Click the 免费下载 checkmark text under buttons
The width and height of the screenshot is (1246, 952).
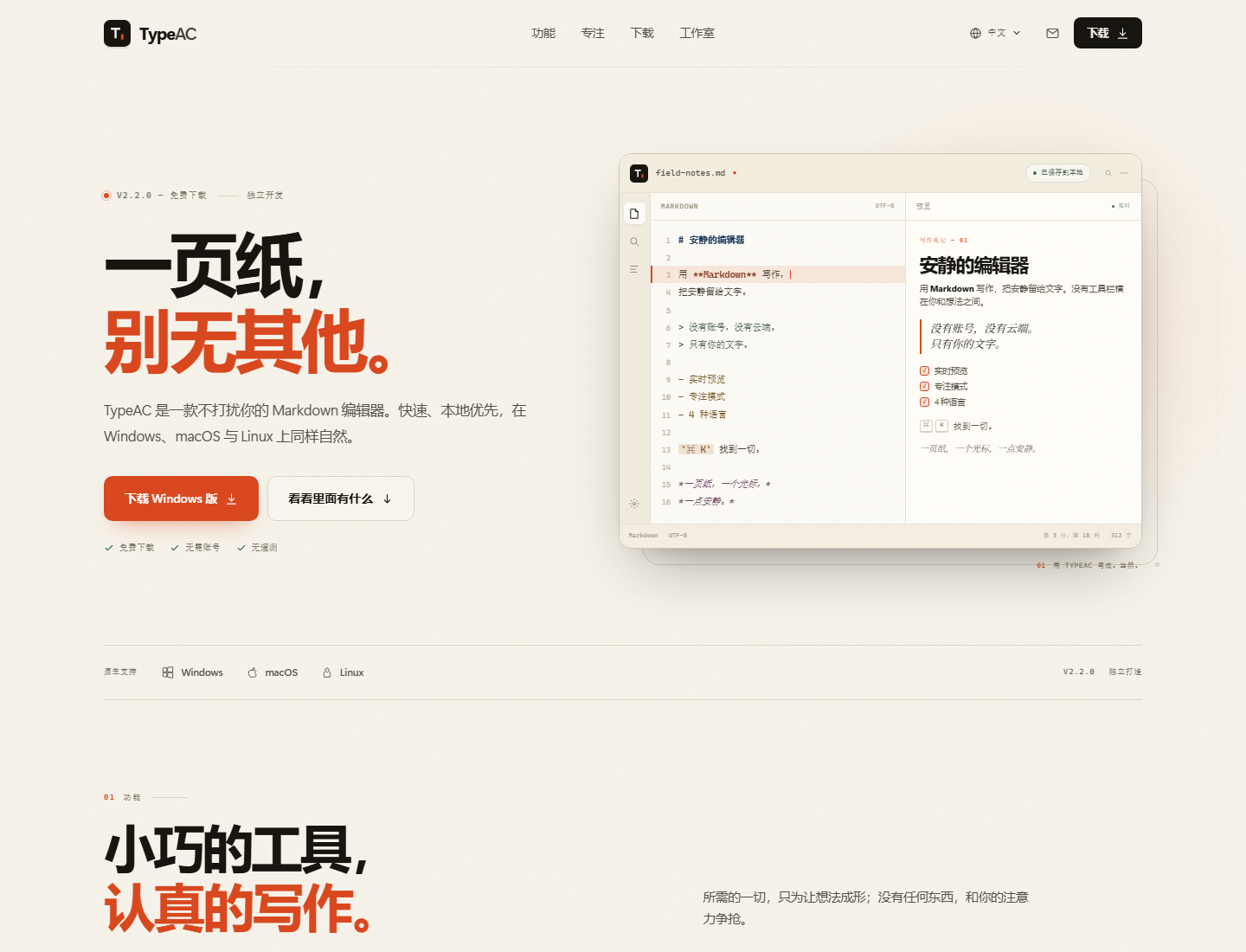click(130, 548)
